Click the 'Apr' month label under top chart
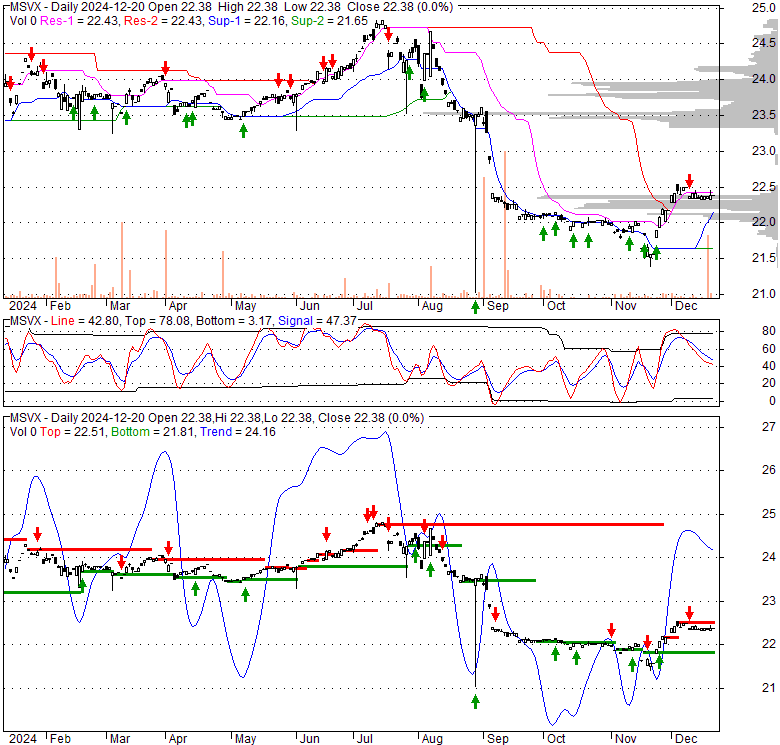Viewport: 780px width, 745px height. coord(178,306)
